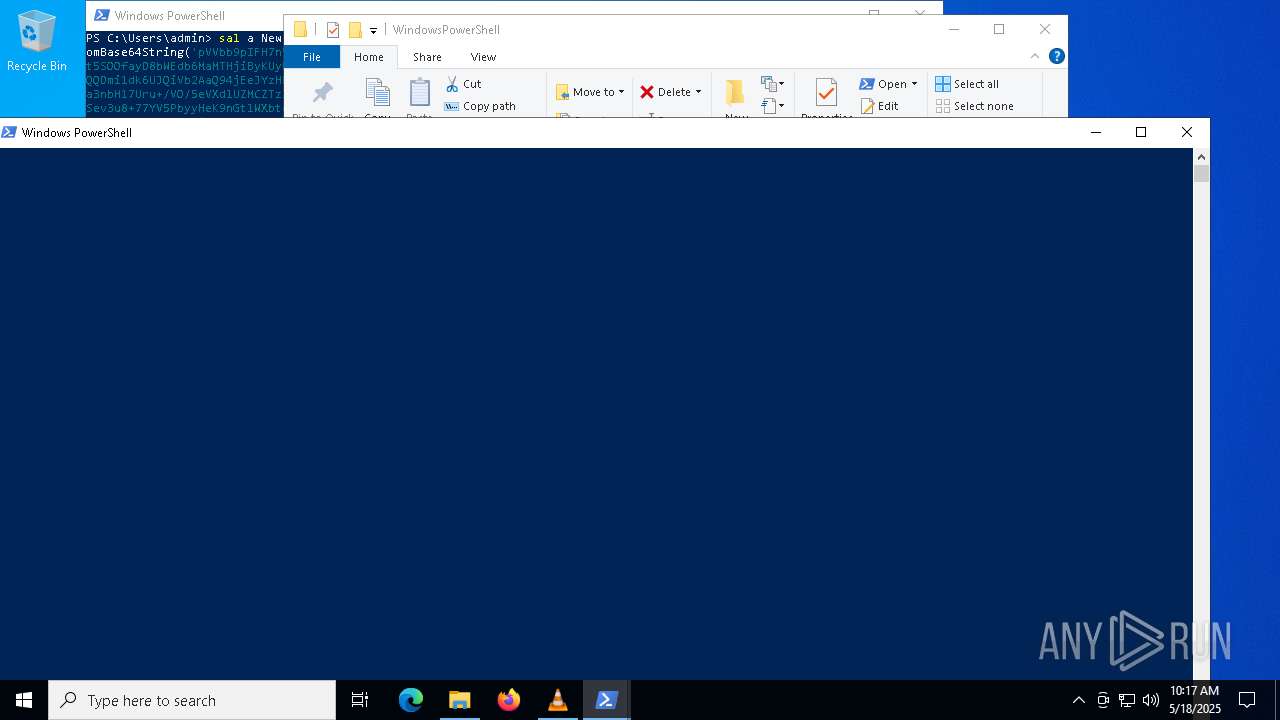
Task: Open Customize Quick Access Toolbar dropdown arrow
Action: click(373, 30)
